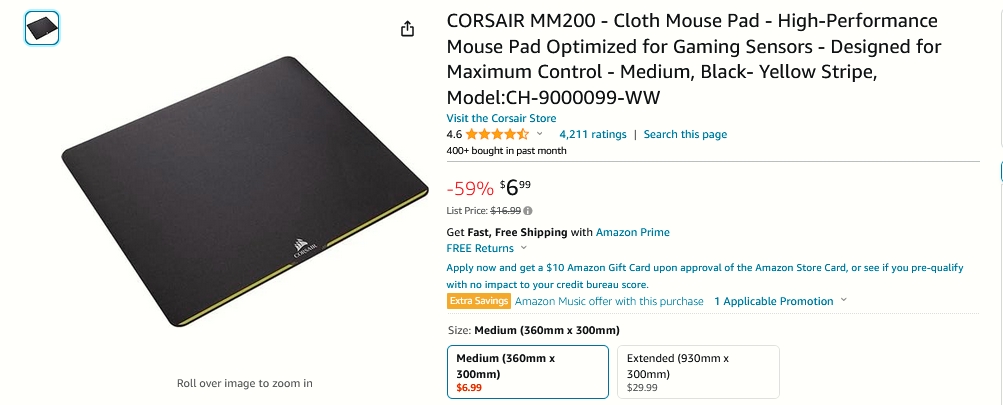Open the star rating dropdown chevron
Image resolution: width=1003 pixels, height=405 pixels.
click(539, 134)
